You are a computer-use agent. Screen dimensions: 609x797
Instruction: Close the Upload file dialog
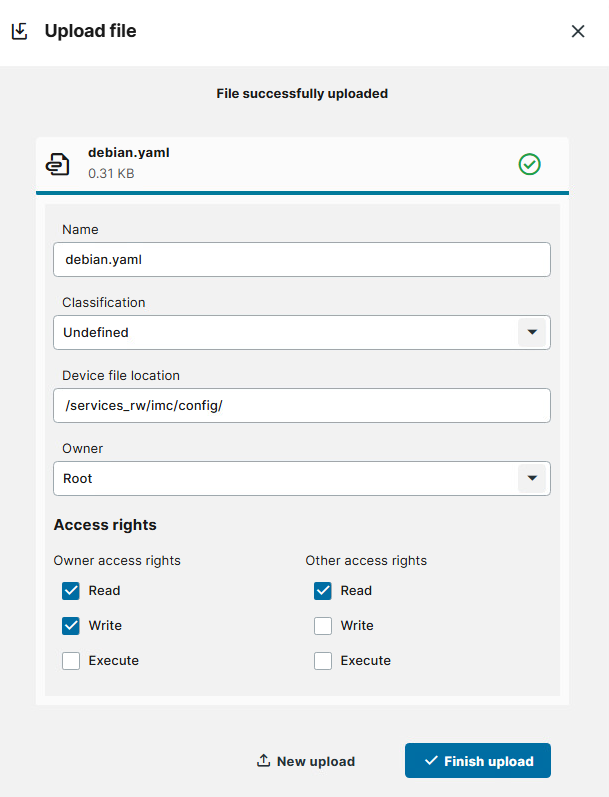[578, 31]
